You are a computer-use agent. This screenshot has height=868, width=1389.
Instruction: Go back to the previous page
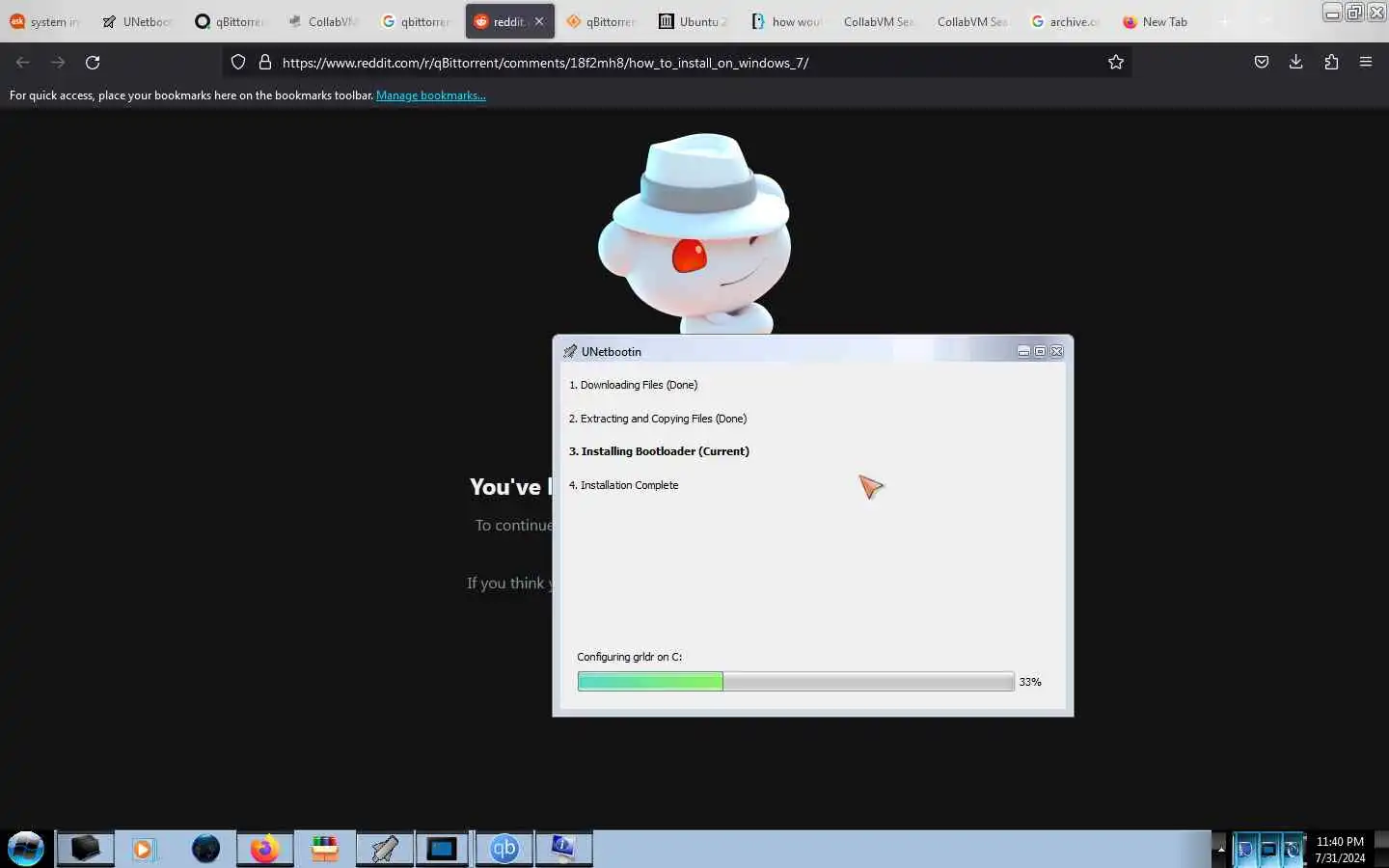tap(23, 63)
